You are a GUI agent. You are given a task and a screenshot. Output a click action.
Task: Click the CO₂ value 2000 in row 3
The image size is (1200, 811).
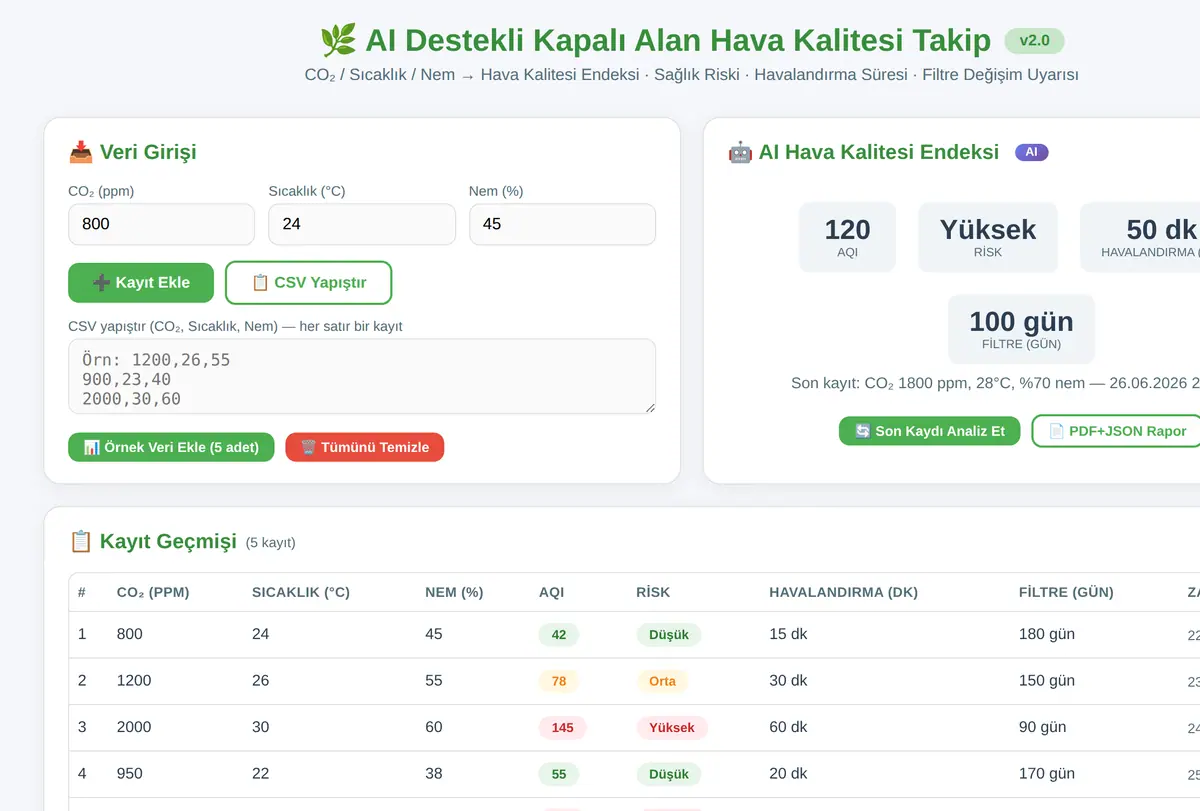pyautogui.click(x=134, y=727)
